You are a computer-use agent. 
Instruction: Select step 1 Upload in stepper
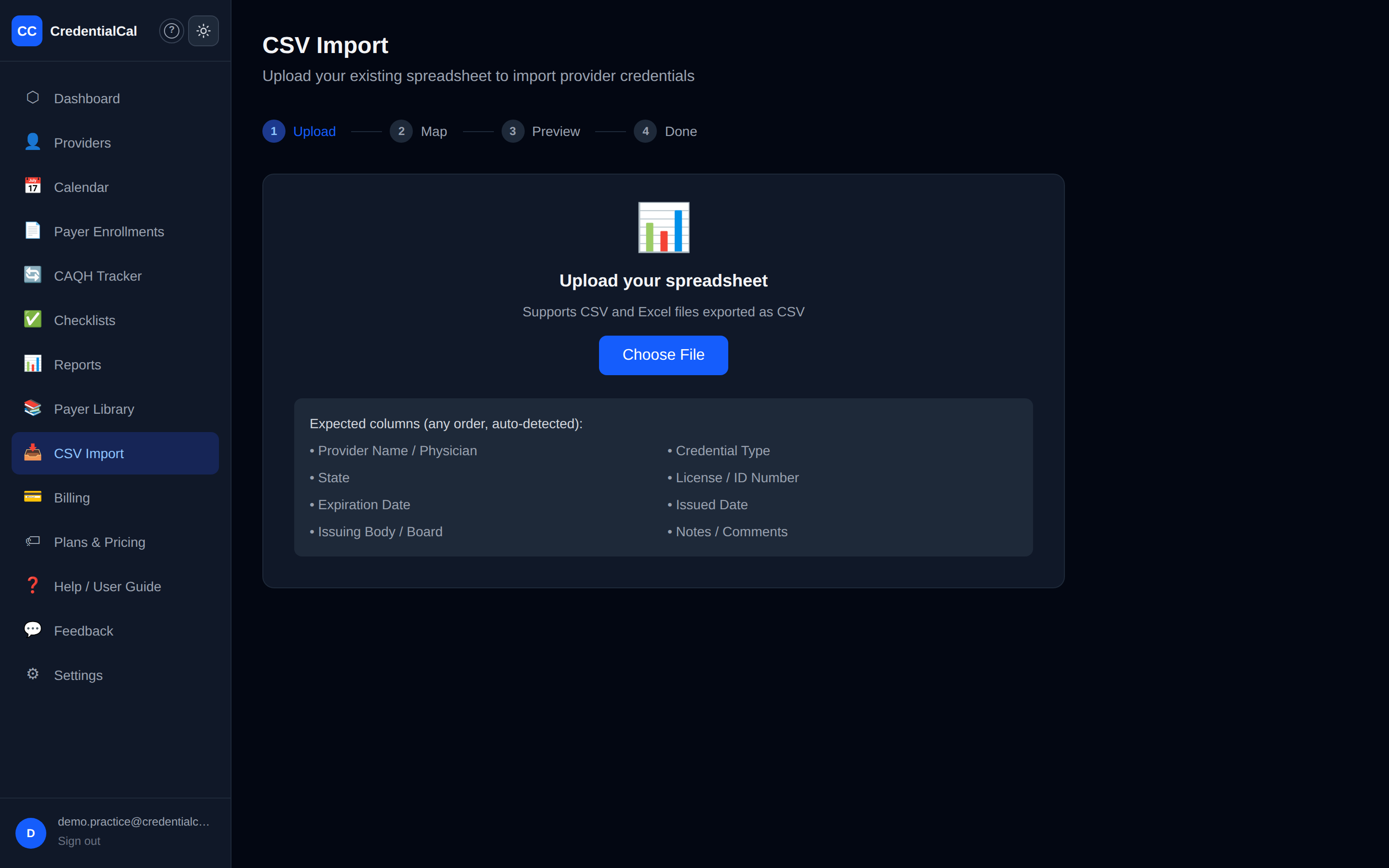click(299, 132)
